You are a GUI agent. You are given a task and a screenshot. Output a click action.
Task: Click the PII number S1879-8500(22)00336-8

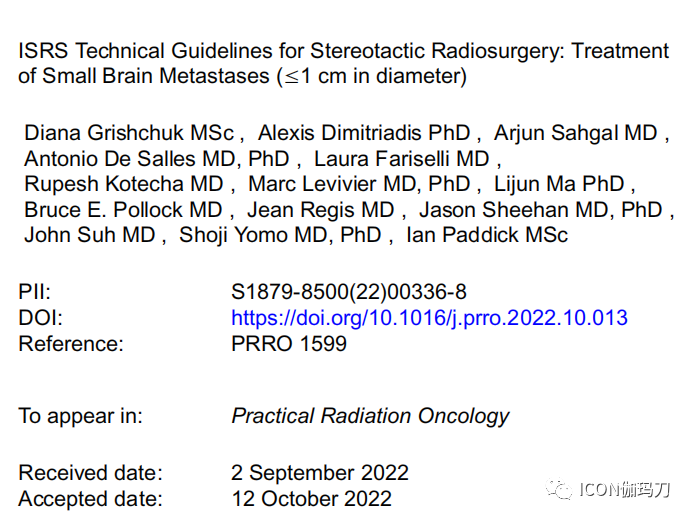(349, 292)
